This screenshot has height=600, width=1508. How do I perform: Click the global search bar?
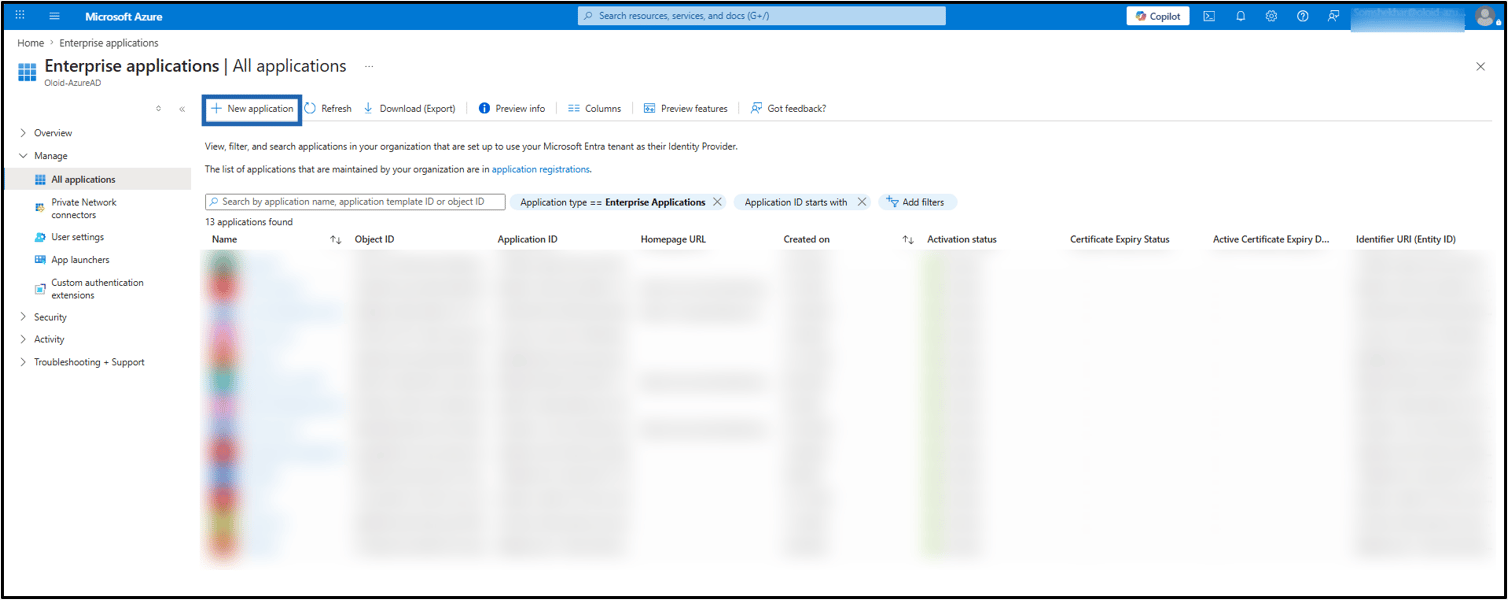[x=762, y=16]
